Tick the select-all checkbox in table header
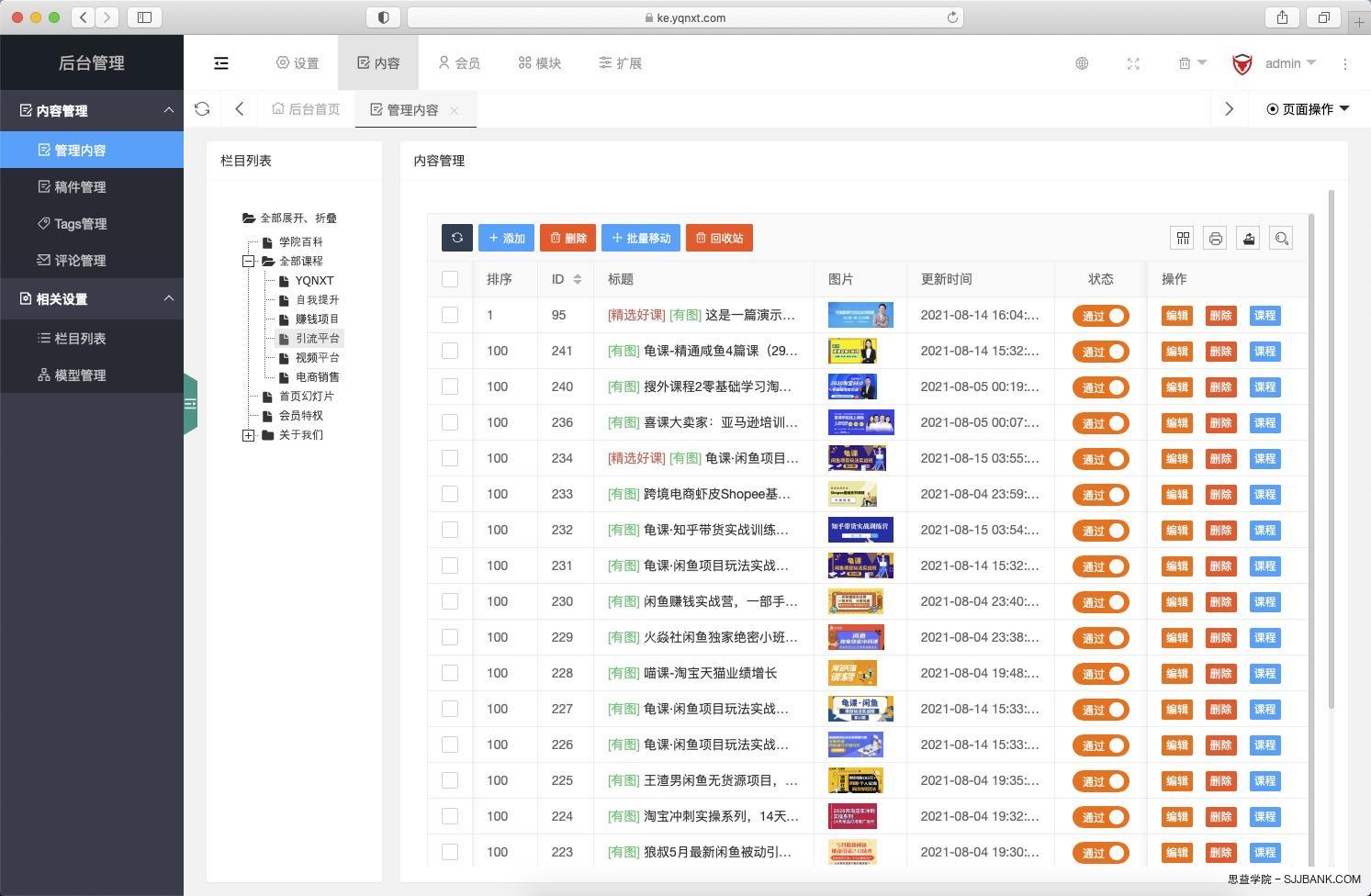The image size is (1371, 896). point(450,279)
